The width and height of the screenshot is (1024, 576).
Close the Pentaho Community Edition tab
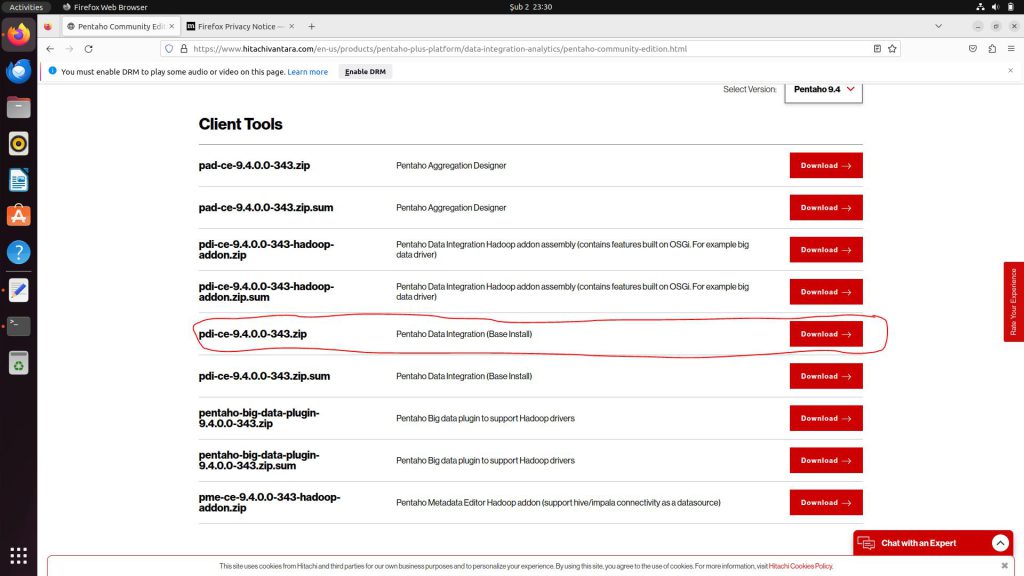[172, 27]
